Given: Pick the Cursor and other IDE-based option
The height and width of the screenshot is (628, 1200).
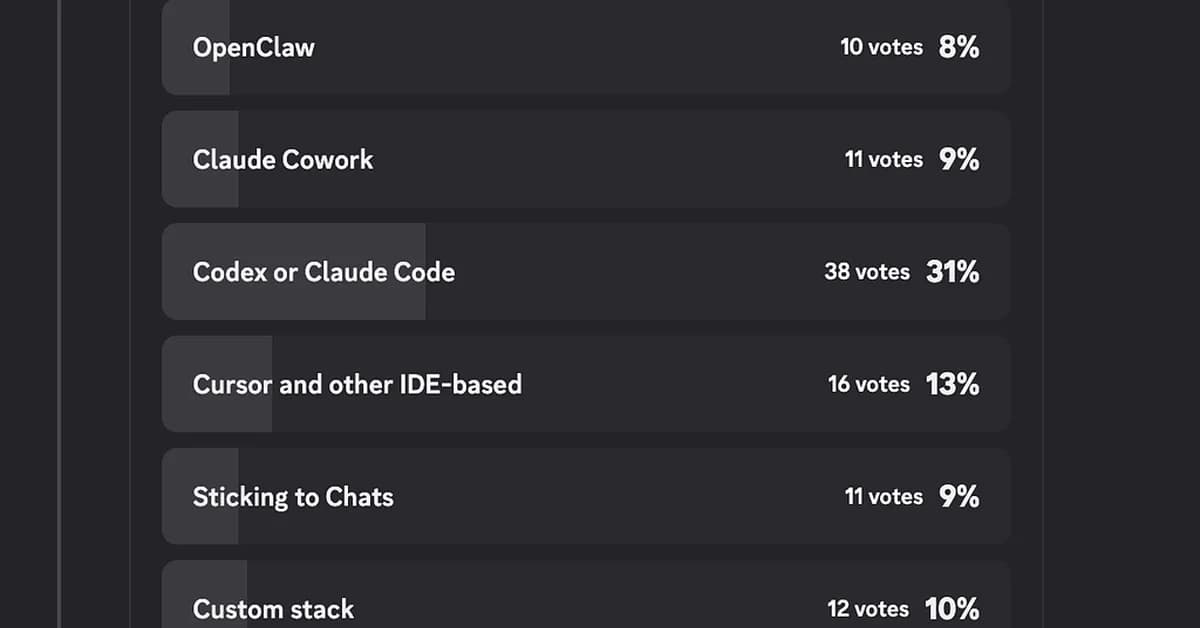Looking at the screenshot, I should click(357, 384).
